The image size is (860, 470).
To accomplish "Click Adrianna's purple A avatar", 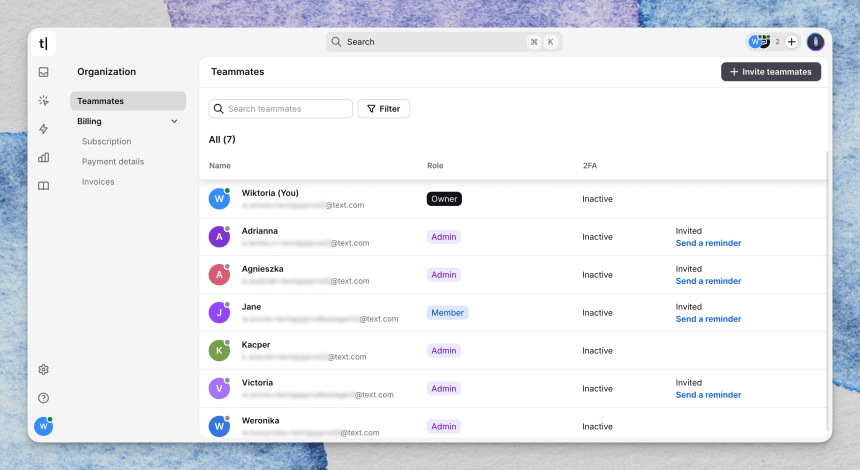I will (x=219, y=236).
